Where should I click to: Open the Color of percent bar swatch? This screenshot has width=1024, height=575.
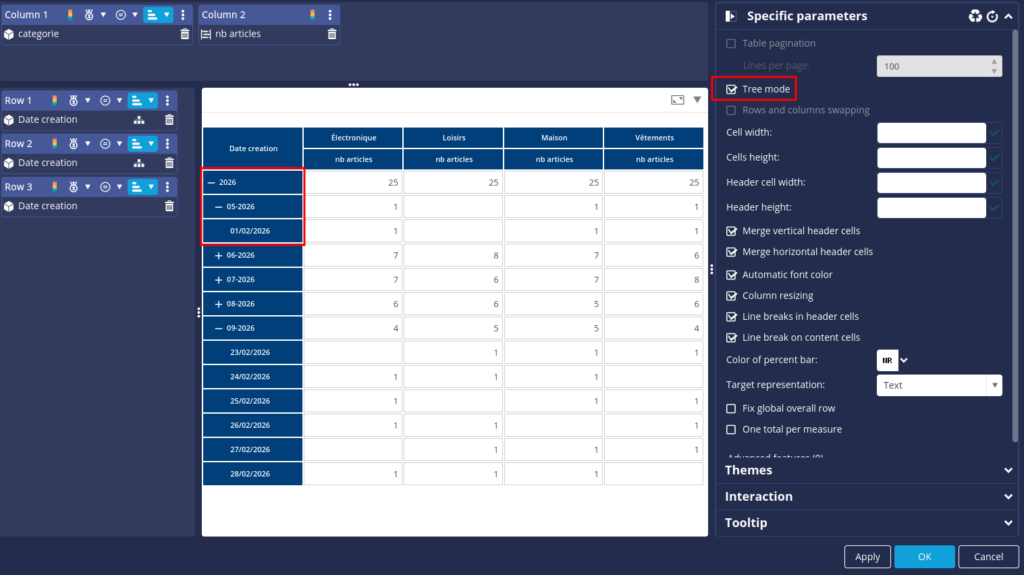(887, 360)
